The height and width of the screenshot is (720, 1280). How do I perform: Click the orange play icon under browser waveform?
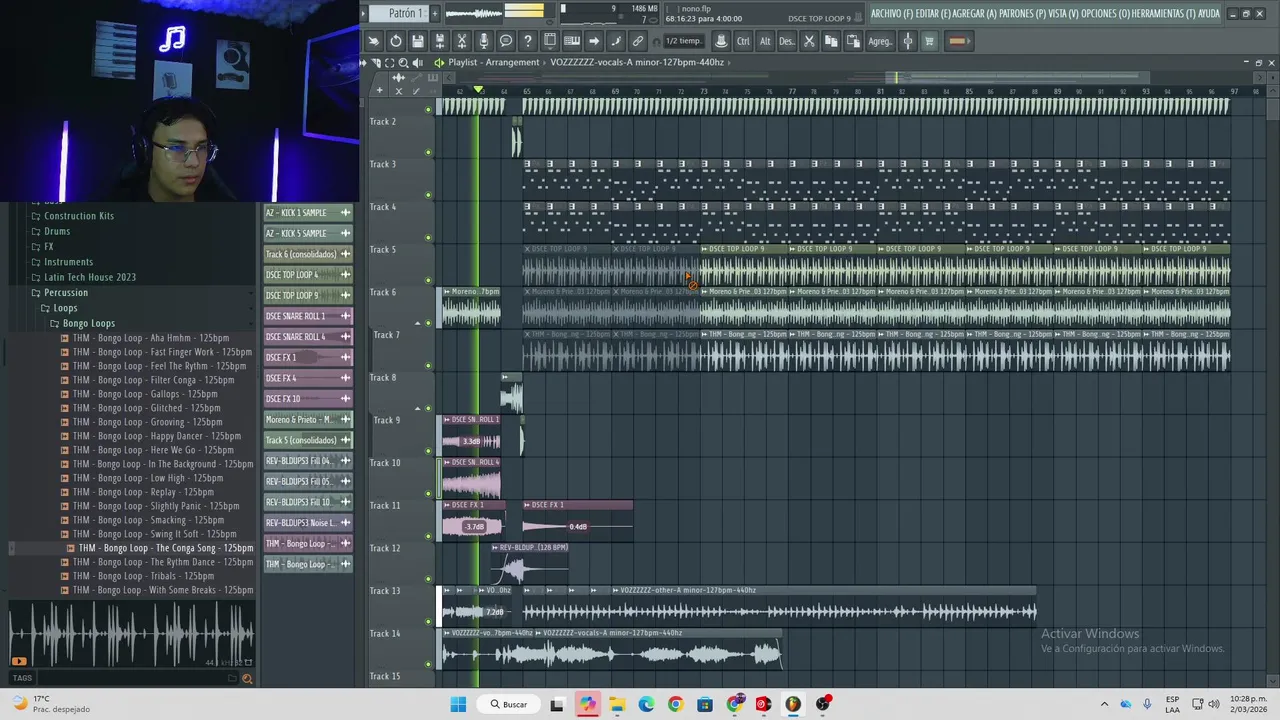pyautogui.click(x=19, y=661)
